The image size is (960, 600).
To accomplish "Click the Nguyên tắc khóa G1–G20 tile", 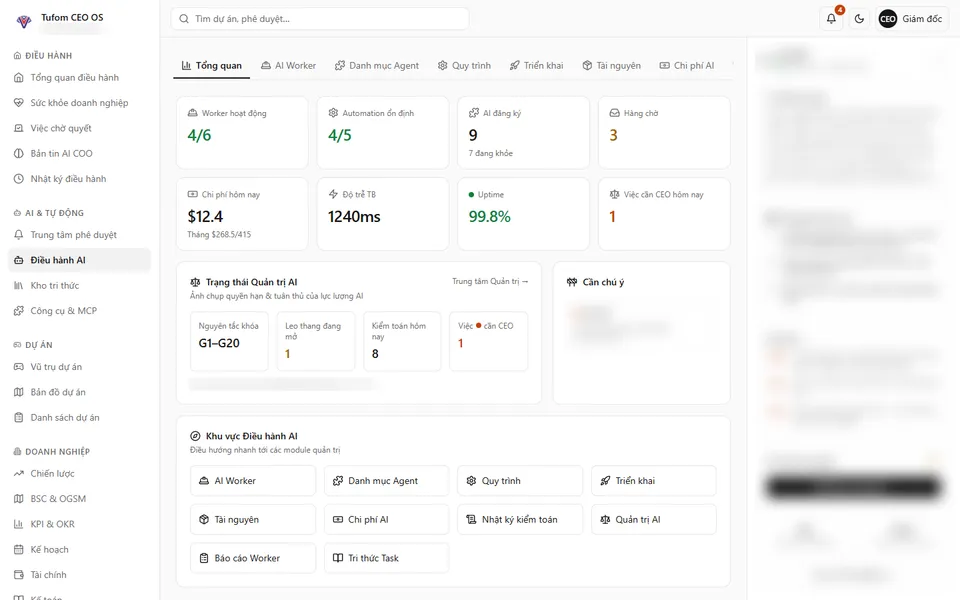I will [x=229, y=342].
